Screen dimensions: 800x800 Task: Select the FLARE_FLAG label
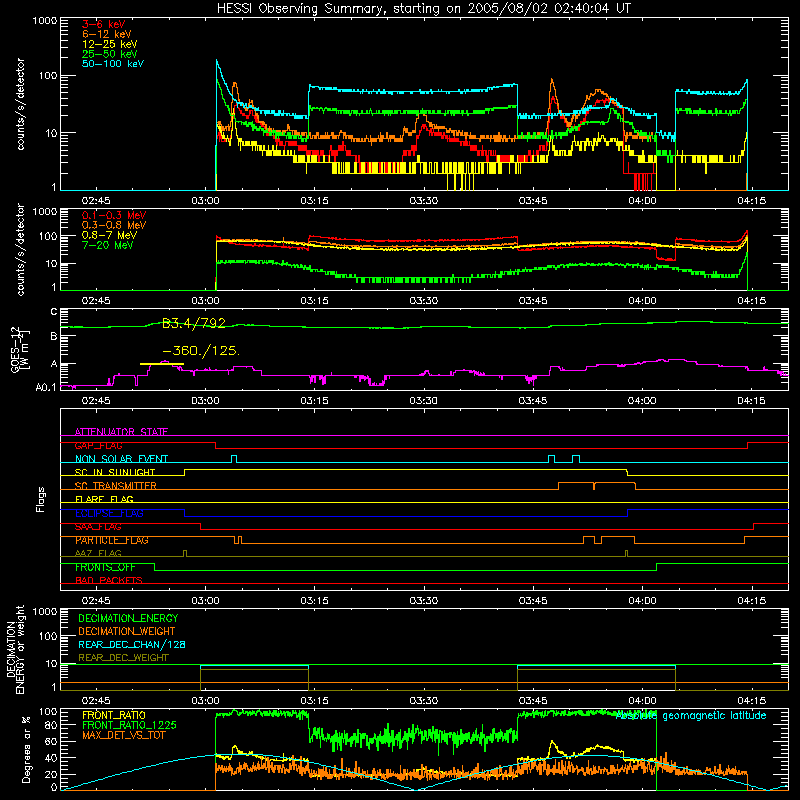tap(104, 499)
